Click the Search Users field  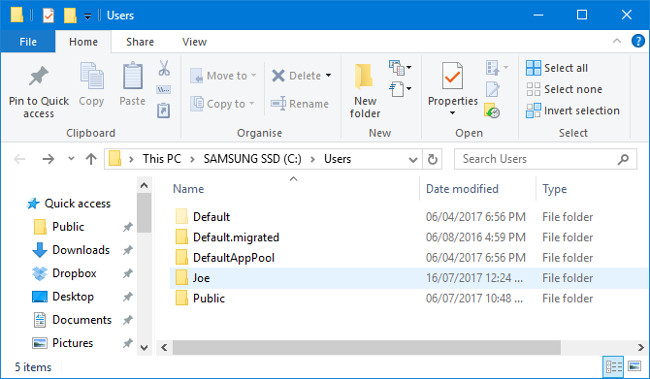point(545,159)
